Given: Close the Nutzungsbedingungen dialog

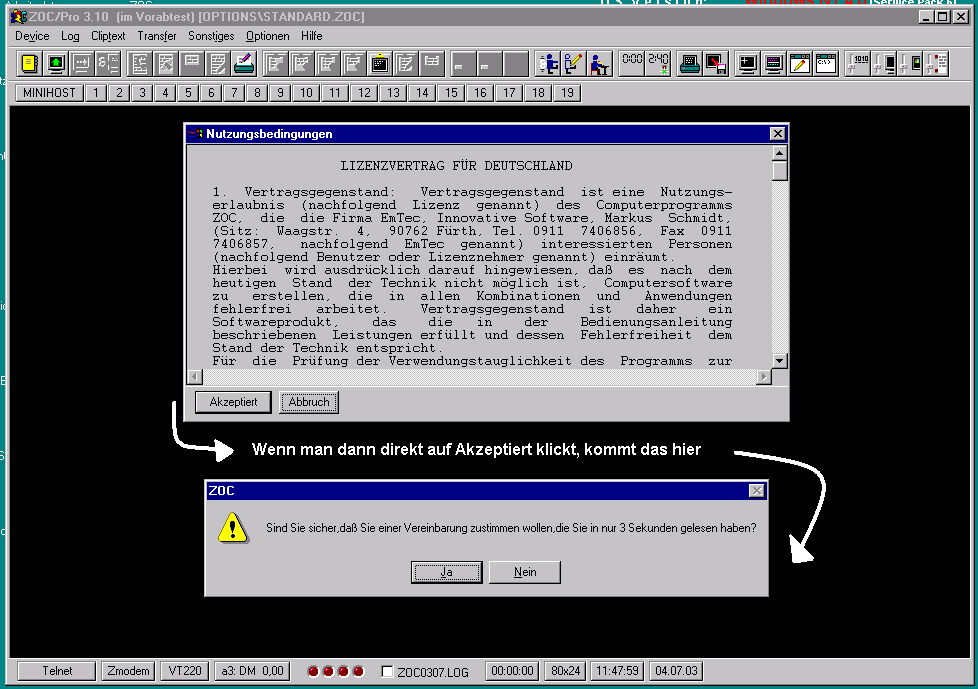Looking at the screenshot, I should click(777, 133).
